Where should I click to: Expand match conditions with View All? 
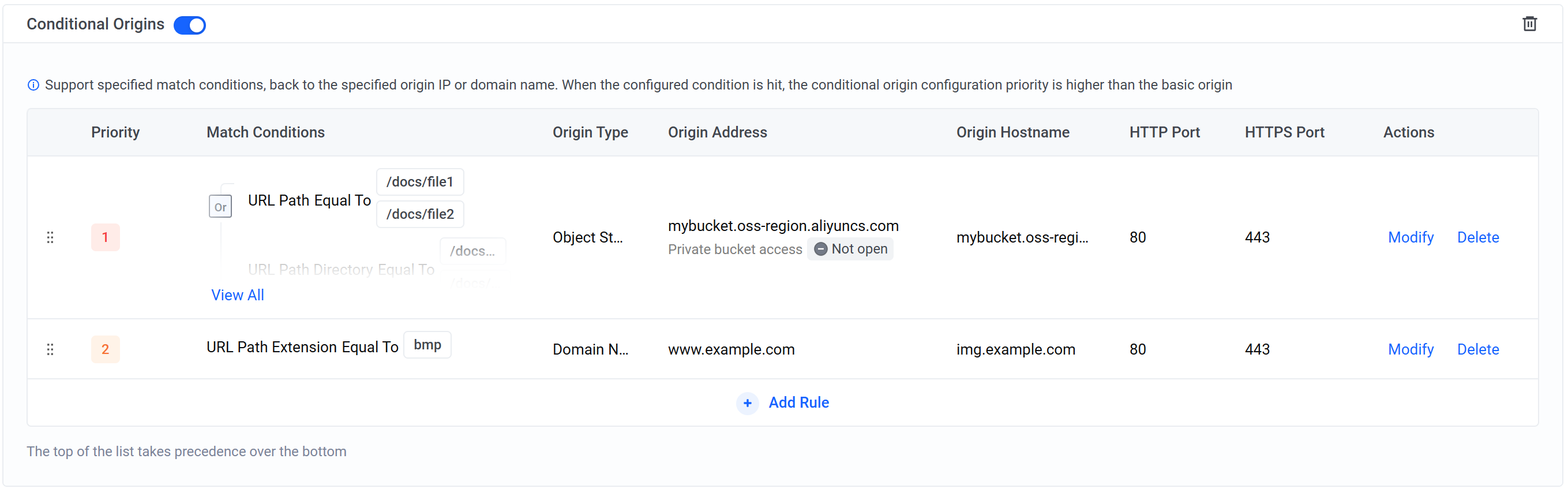pos(237,295)
